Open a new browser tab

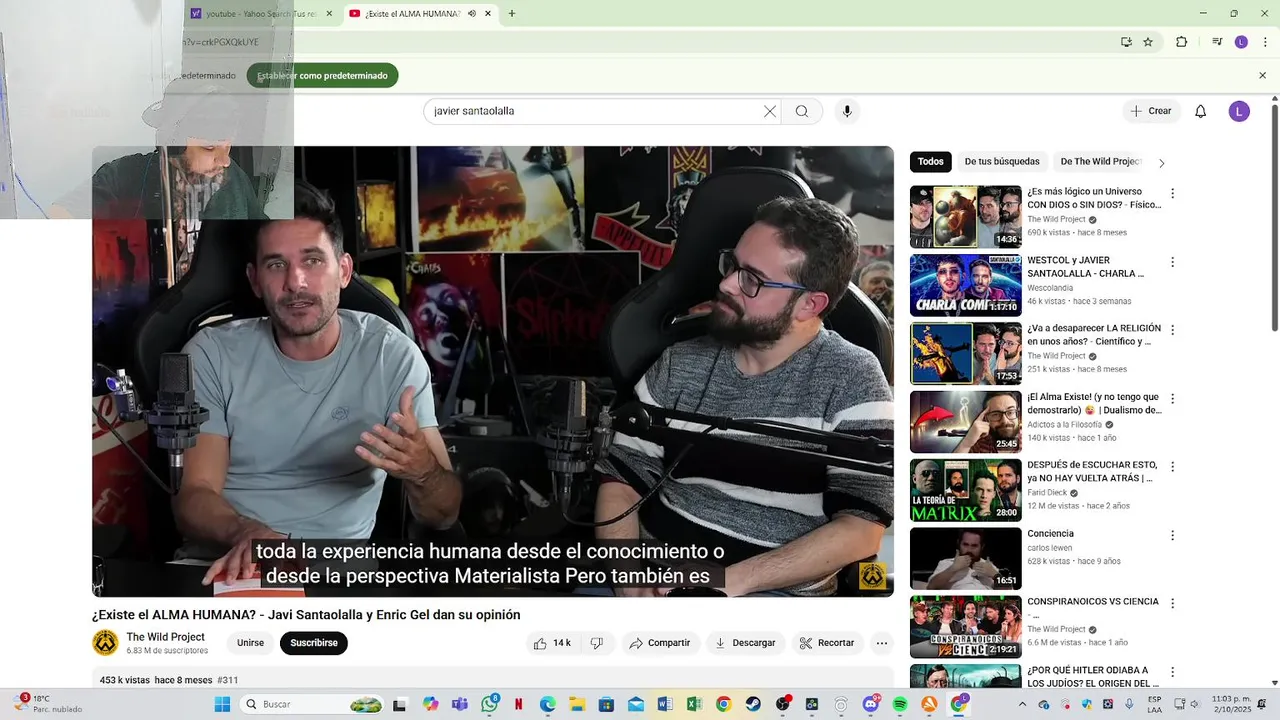point(512,14)
